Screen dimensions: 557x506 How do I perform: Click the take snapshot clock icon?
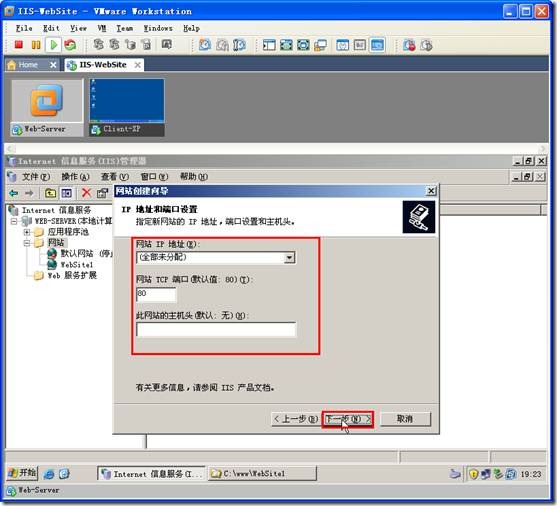[205, 45]
